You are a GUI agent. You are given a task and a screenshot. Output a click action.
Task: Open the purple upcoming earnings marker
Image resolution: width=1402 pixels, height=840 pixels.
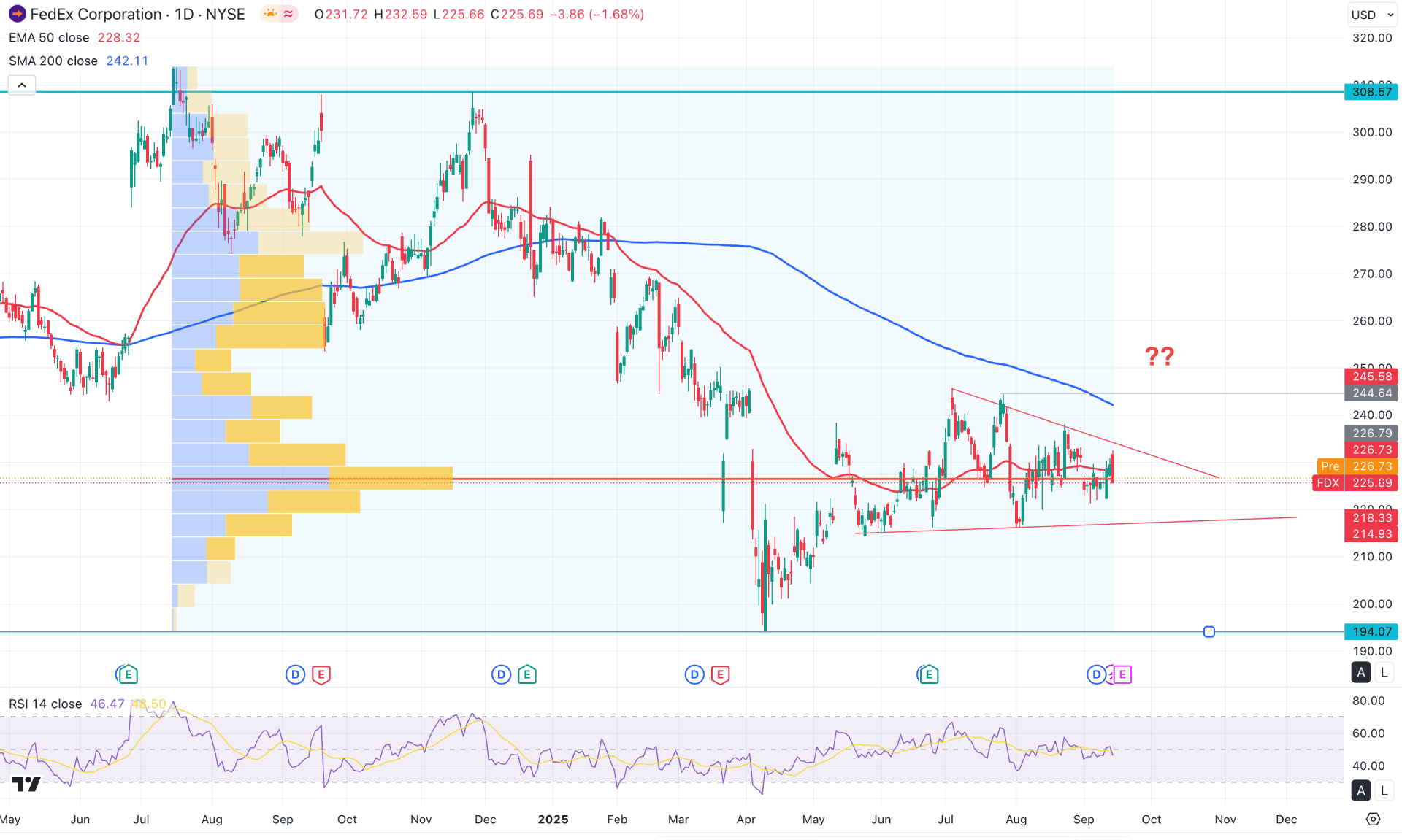[1123, 674]
